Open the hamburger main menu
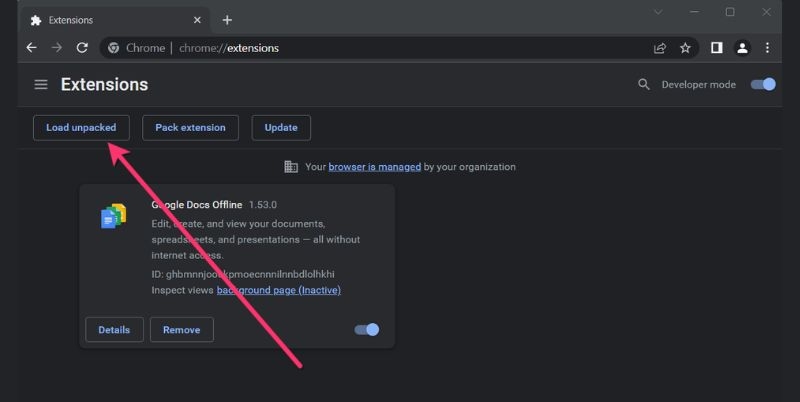Image resolution: width=800 pixels, height=402 pixels. tap(41, 85)
